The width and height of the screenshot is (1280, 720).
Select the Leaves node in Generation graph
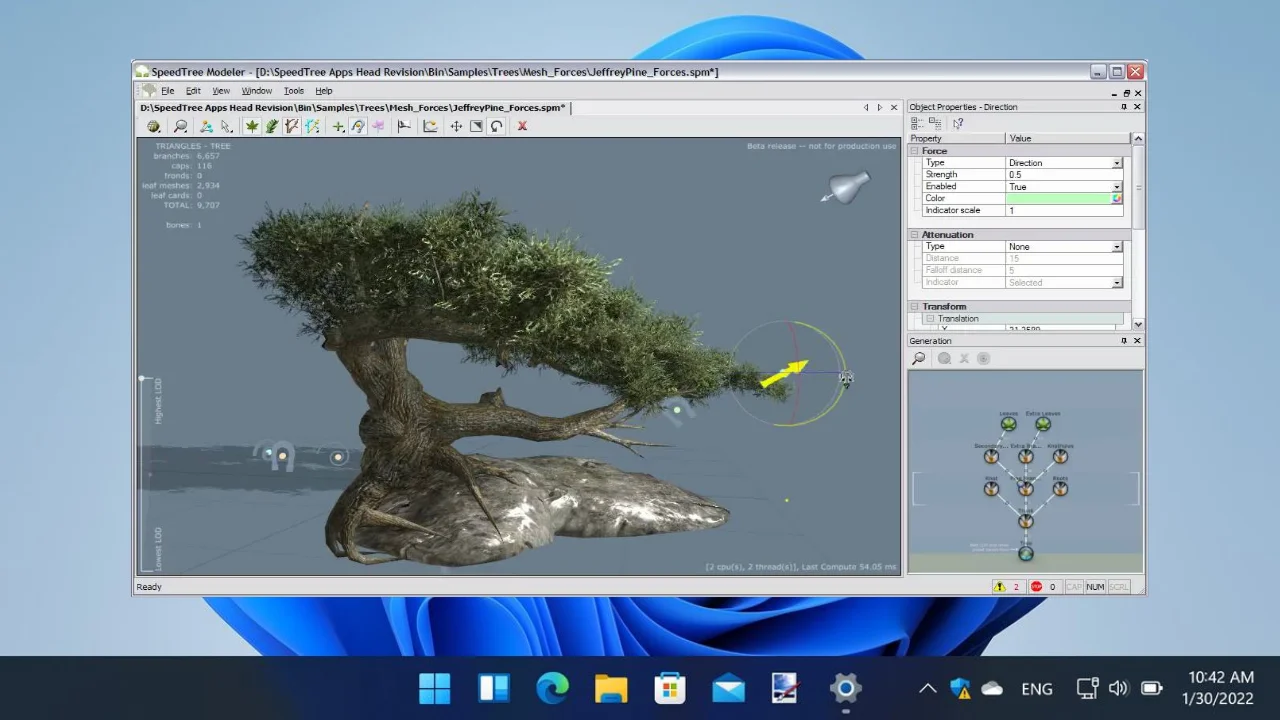[x=1008, y=424]
